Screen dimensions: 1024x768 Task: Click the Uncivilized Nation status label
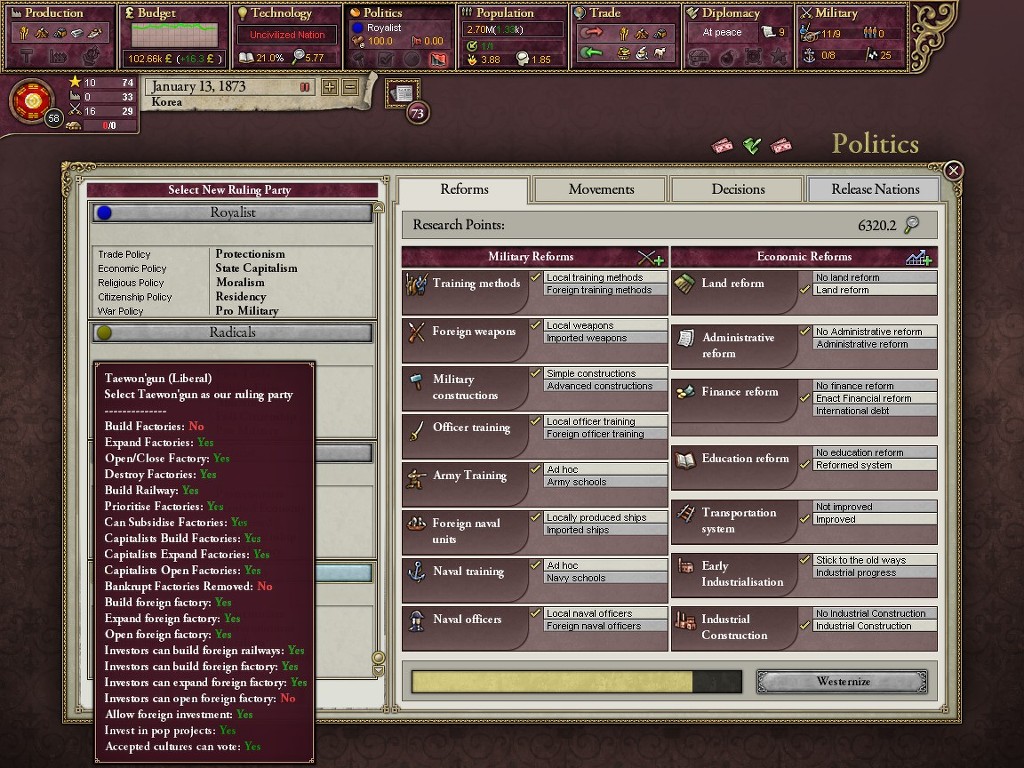[x=287, y=35]
